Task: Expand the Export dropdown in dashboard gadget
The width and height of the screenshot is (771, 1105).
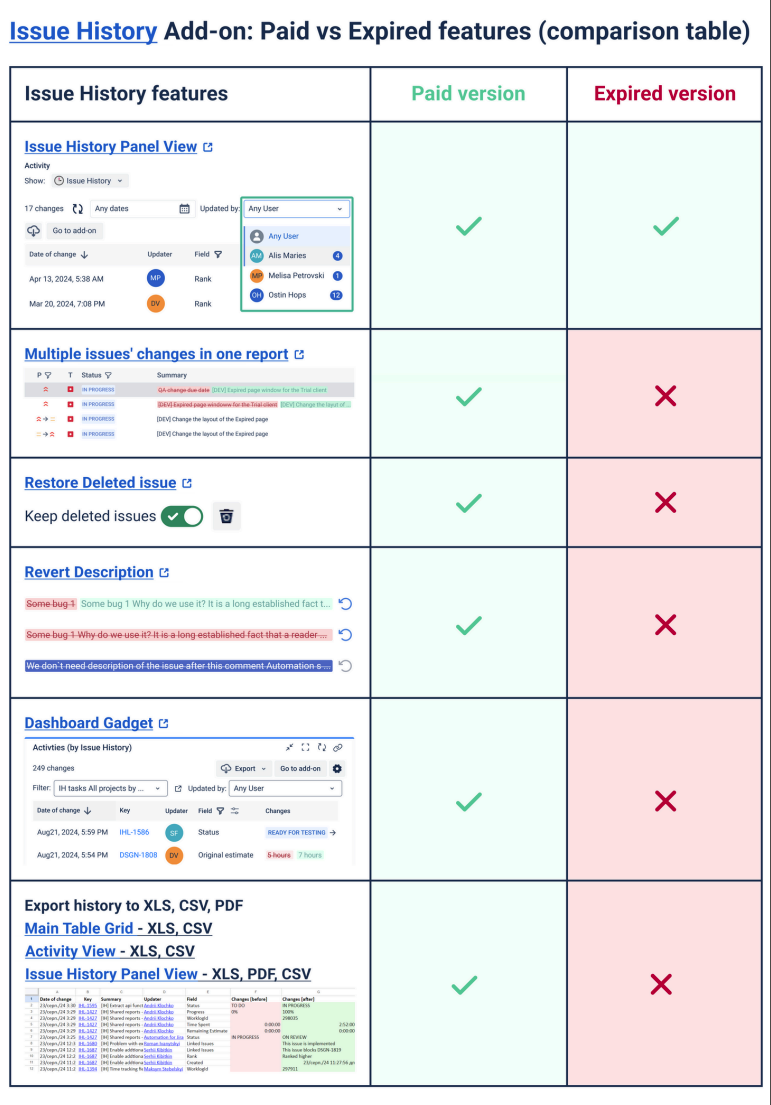Action: click(245, 768)
